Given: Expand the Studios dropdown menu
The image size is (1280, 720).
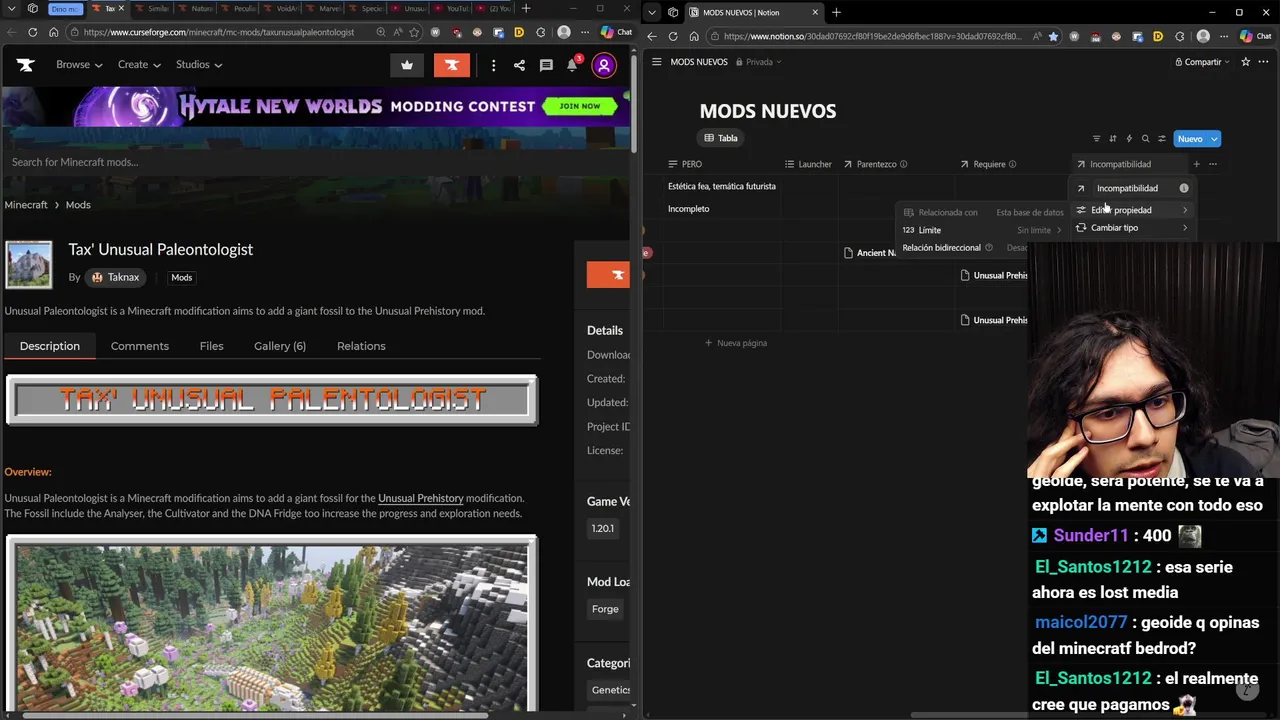Looking at the screenshot, I should 199,65.
